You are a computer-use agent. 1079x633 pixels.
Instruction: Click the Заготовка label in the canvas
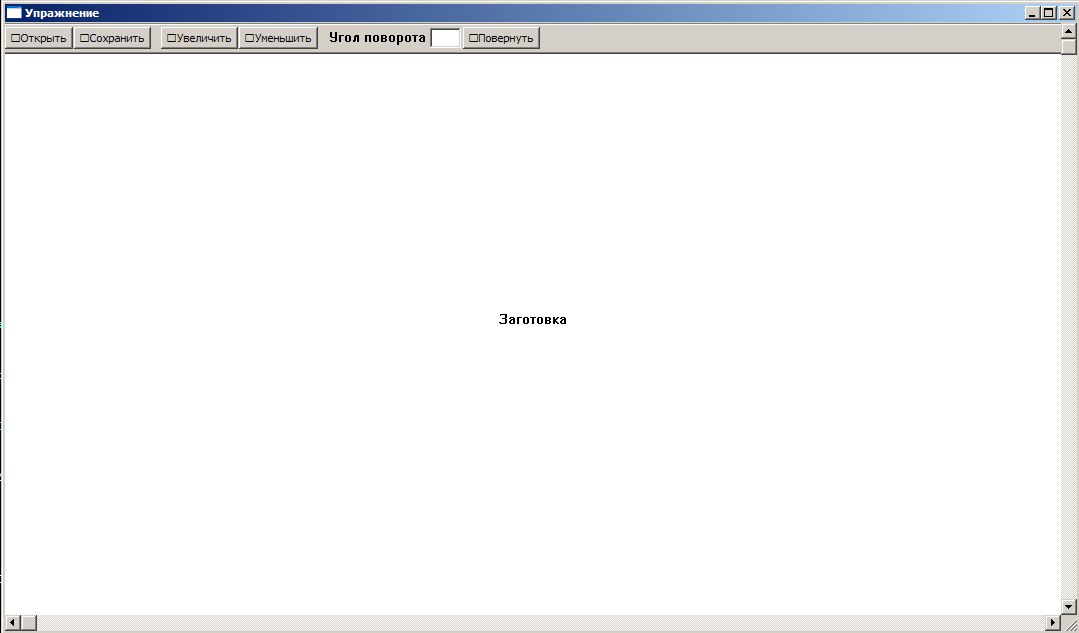pyautogui.click(x=532, y=320)
